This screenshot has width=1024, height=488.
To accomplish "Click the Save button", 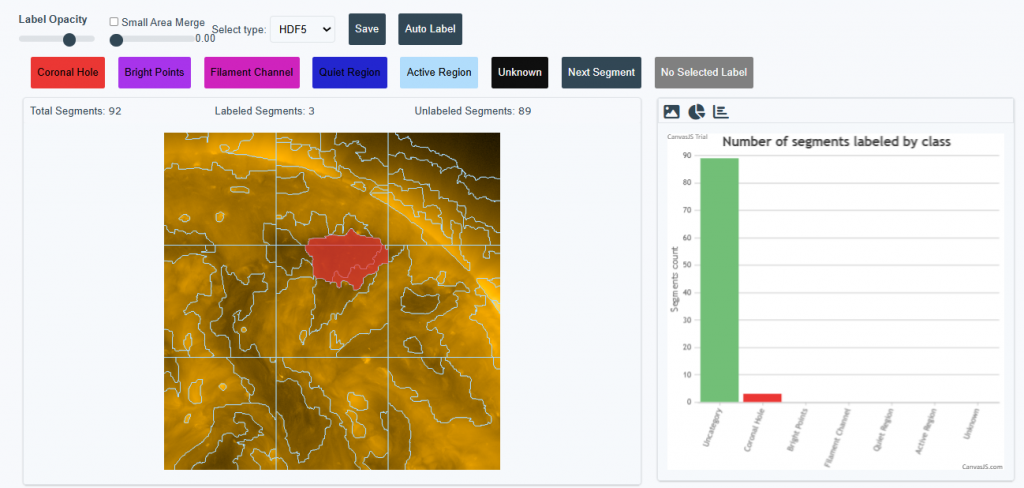I will click(x=367, y=29).
